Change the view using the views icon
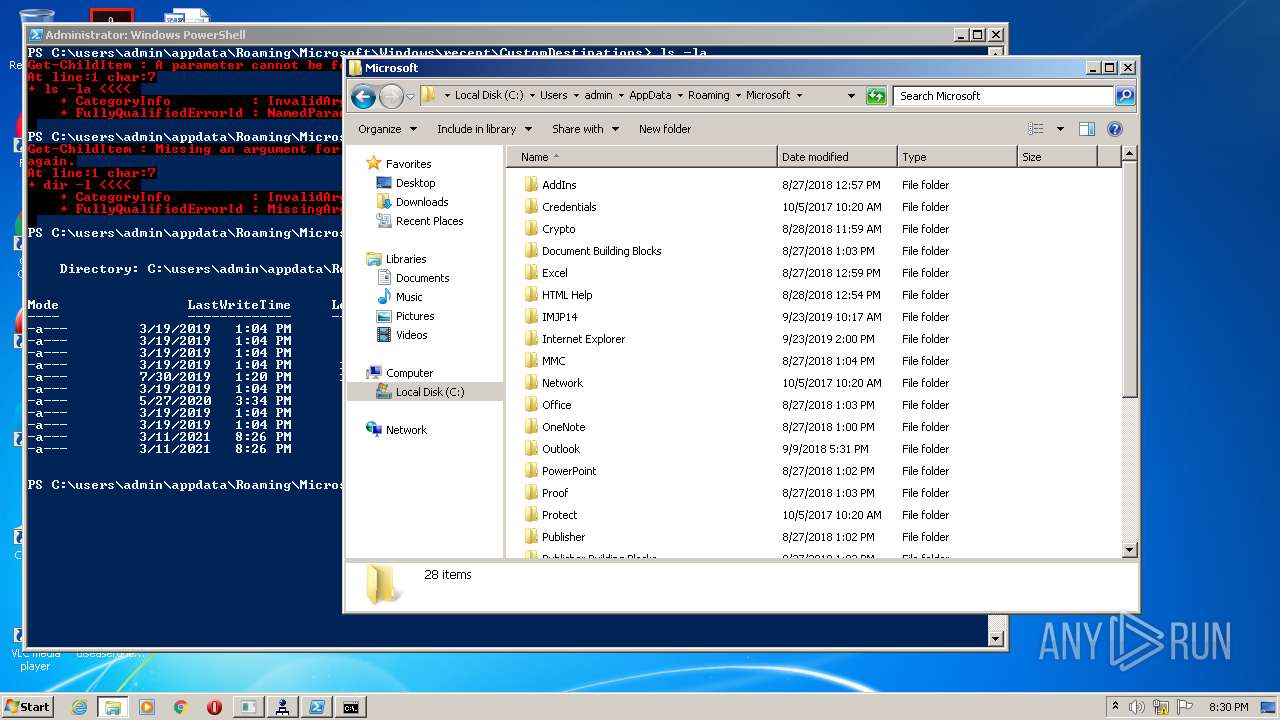The width and height of the screenshot is (1280, 720). pos(1036,129)
